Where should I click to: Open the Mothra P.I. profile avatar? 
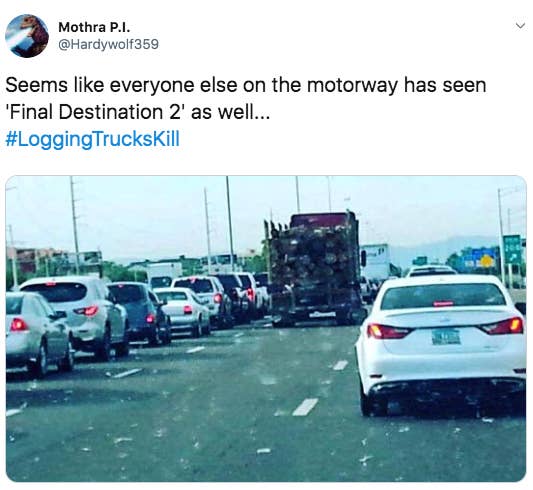point(27,36)
